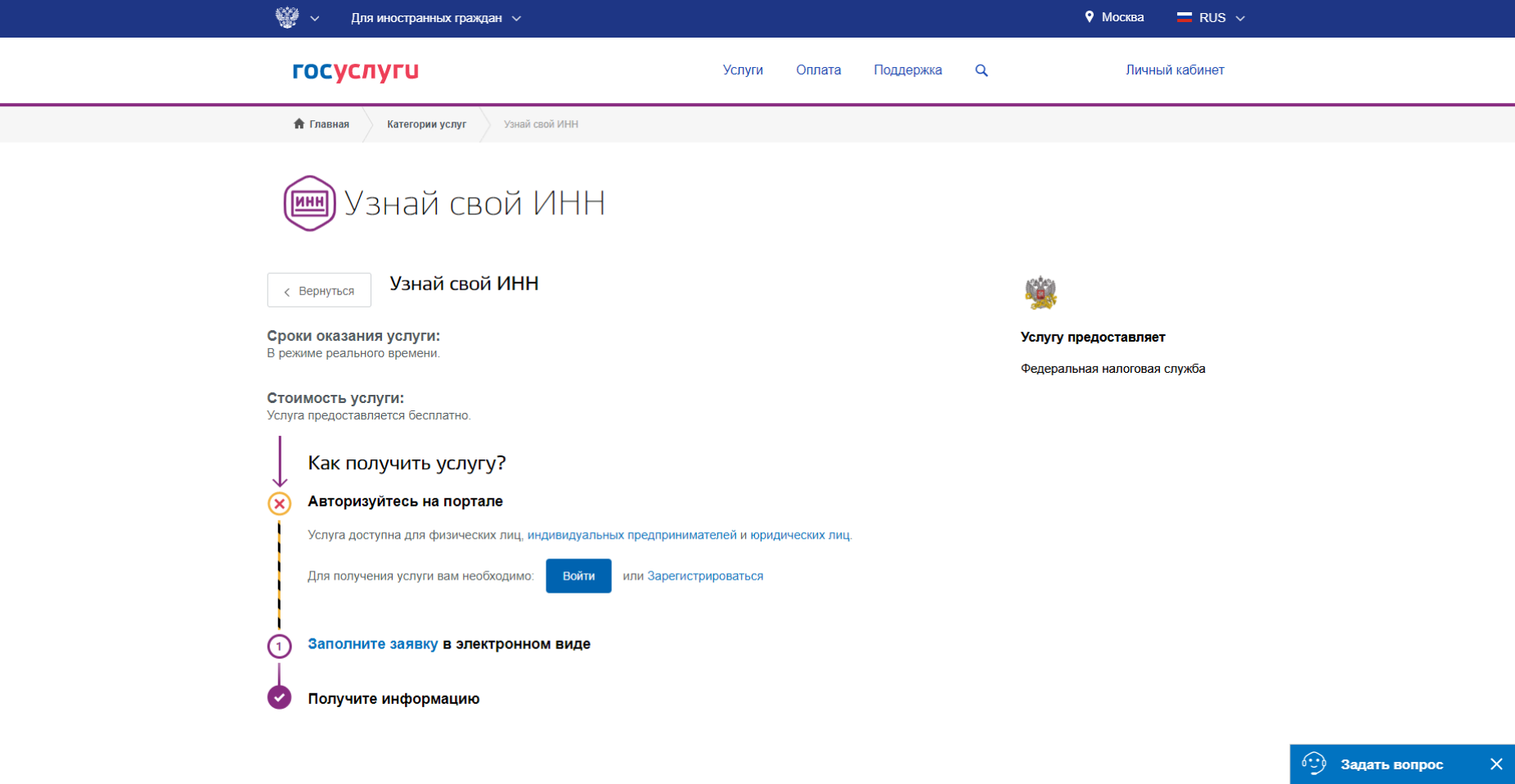1515x784 pixels.
Task: Click the purple checkmark step icon
Action: pos(279,697)
